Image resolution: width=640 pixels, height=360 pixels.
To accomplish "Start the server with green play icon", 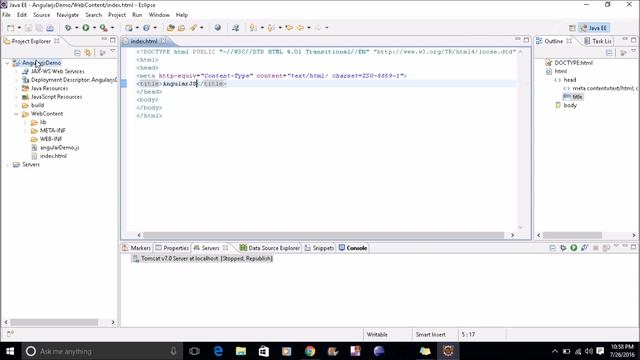I will tap(573, 248).
